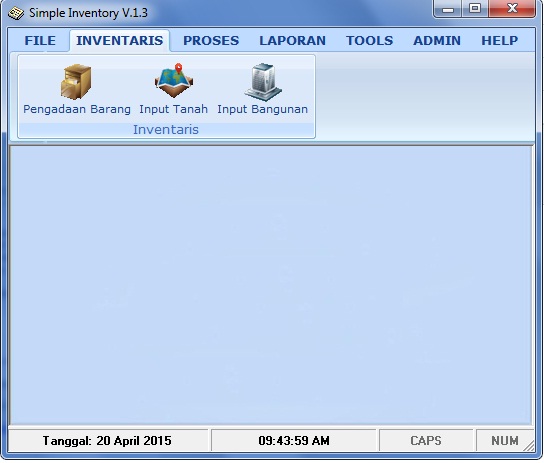Viewport: 544px width, 463px height.
Task: Open the ADMIN tab
Action: (437, 41)
